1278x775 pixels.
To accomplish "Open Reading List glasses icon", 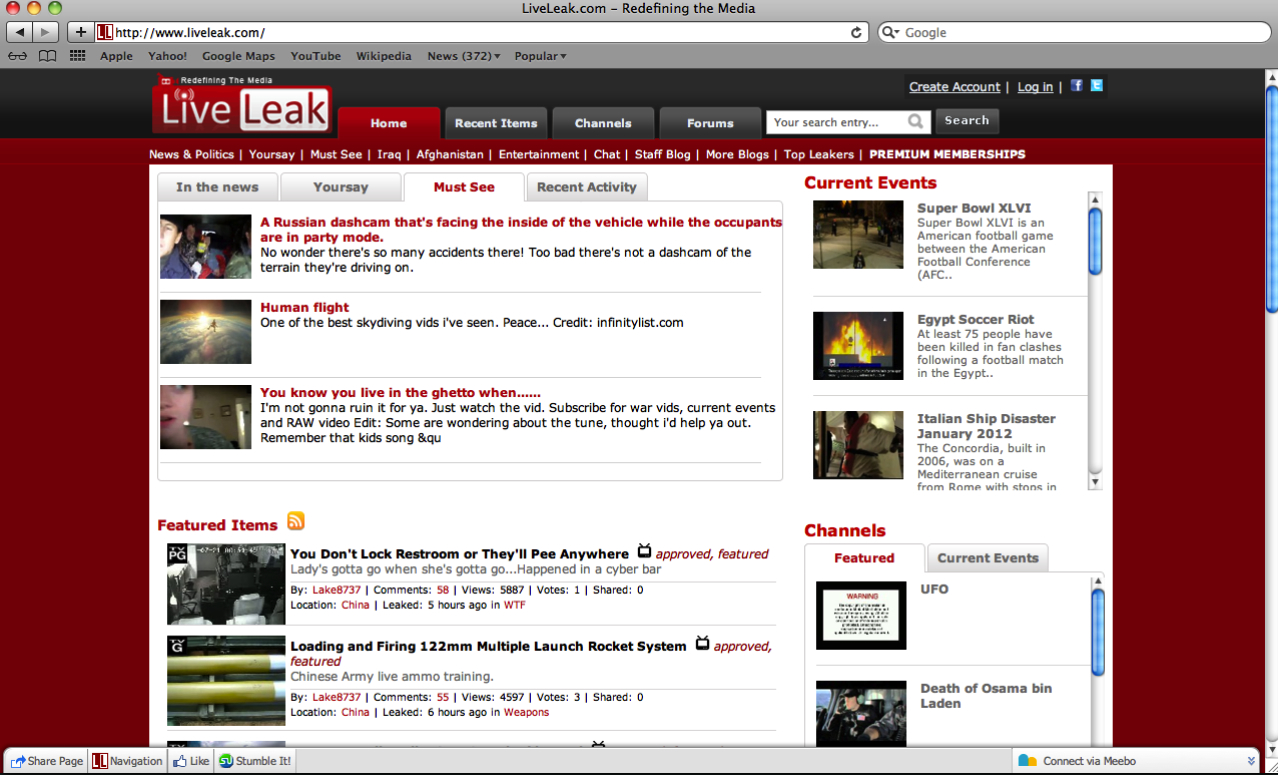I will click(x=17, y=56).
